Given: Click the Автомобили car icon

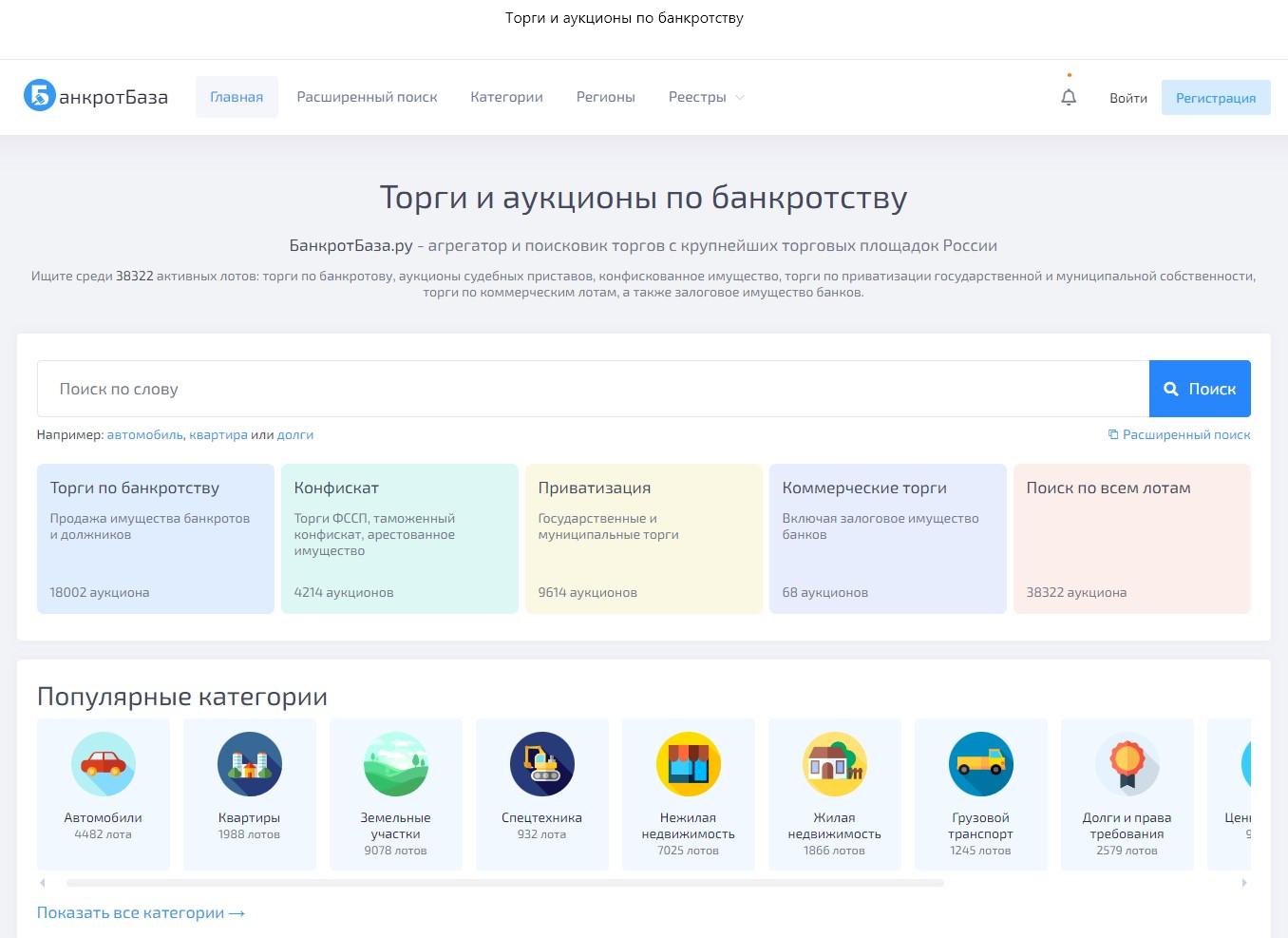Looking at the screenshot, I should (104, 764).
